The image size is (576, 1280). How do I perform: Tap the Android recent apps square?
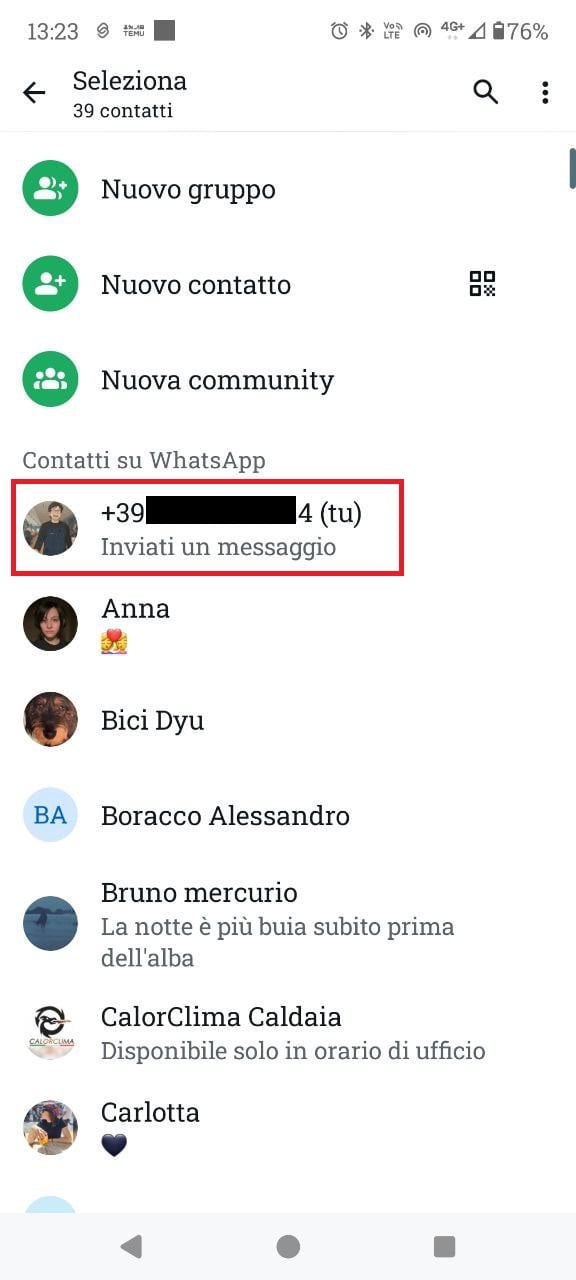(x=444, y=1246)
